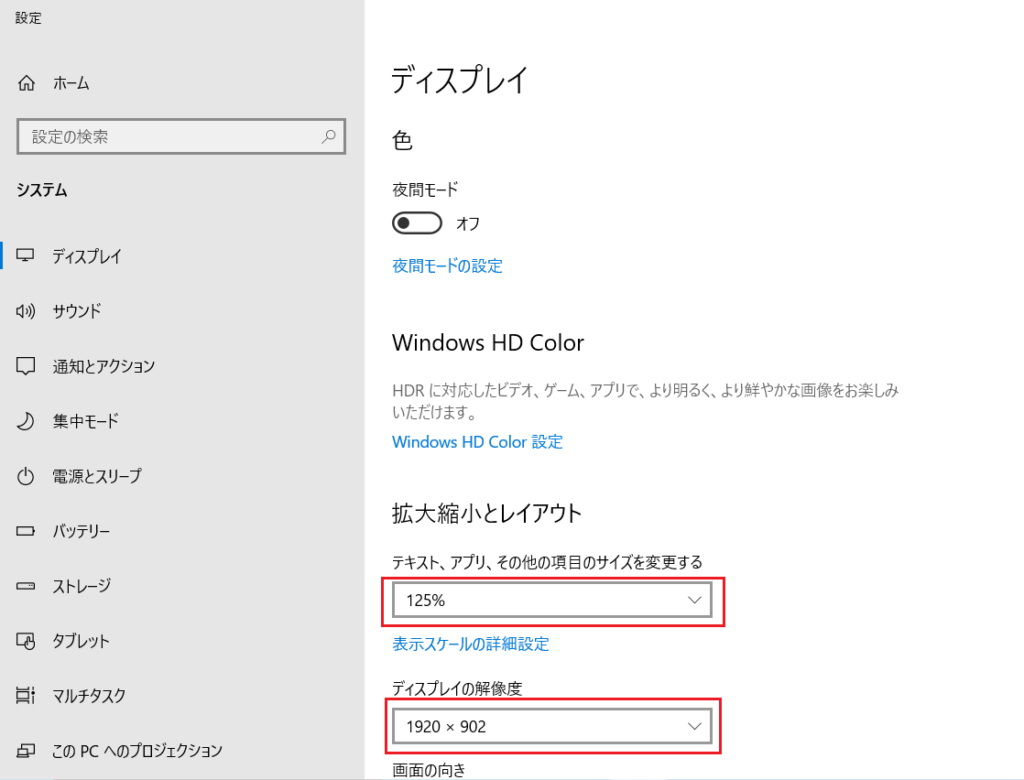Click the Power & sleep (電源とスリープ) icon
The width and height of the screenshot is (1024, 780).
27,476
